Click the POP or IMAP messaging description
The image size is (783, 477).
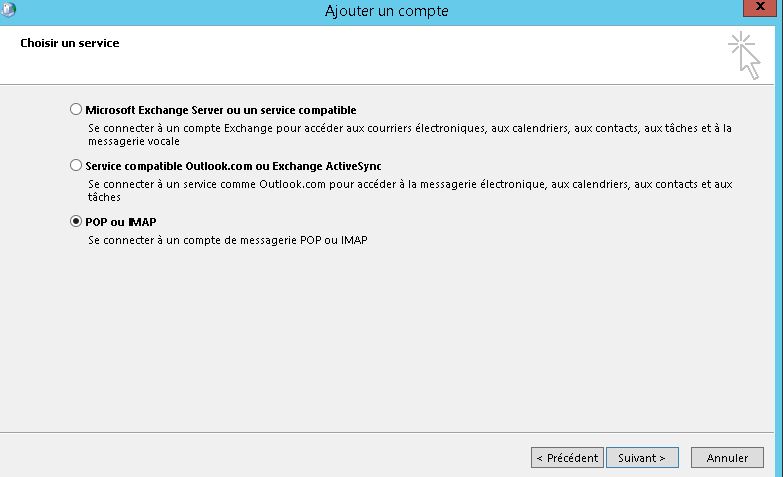228,240
